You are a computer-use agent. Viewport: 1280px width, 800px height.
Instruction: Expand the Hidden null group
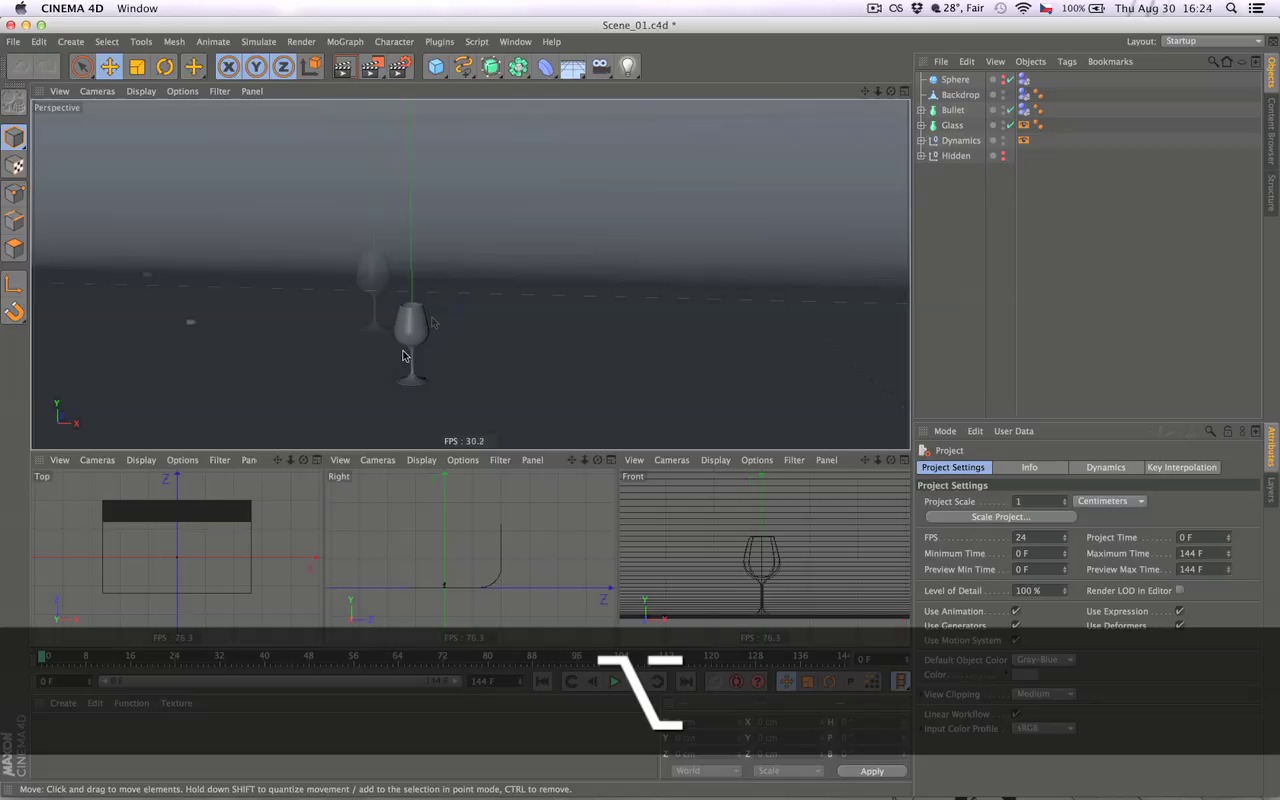[921, 156]
